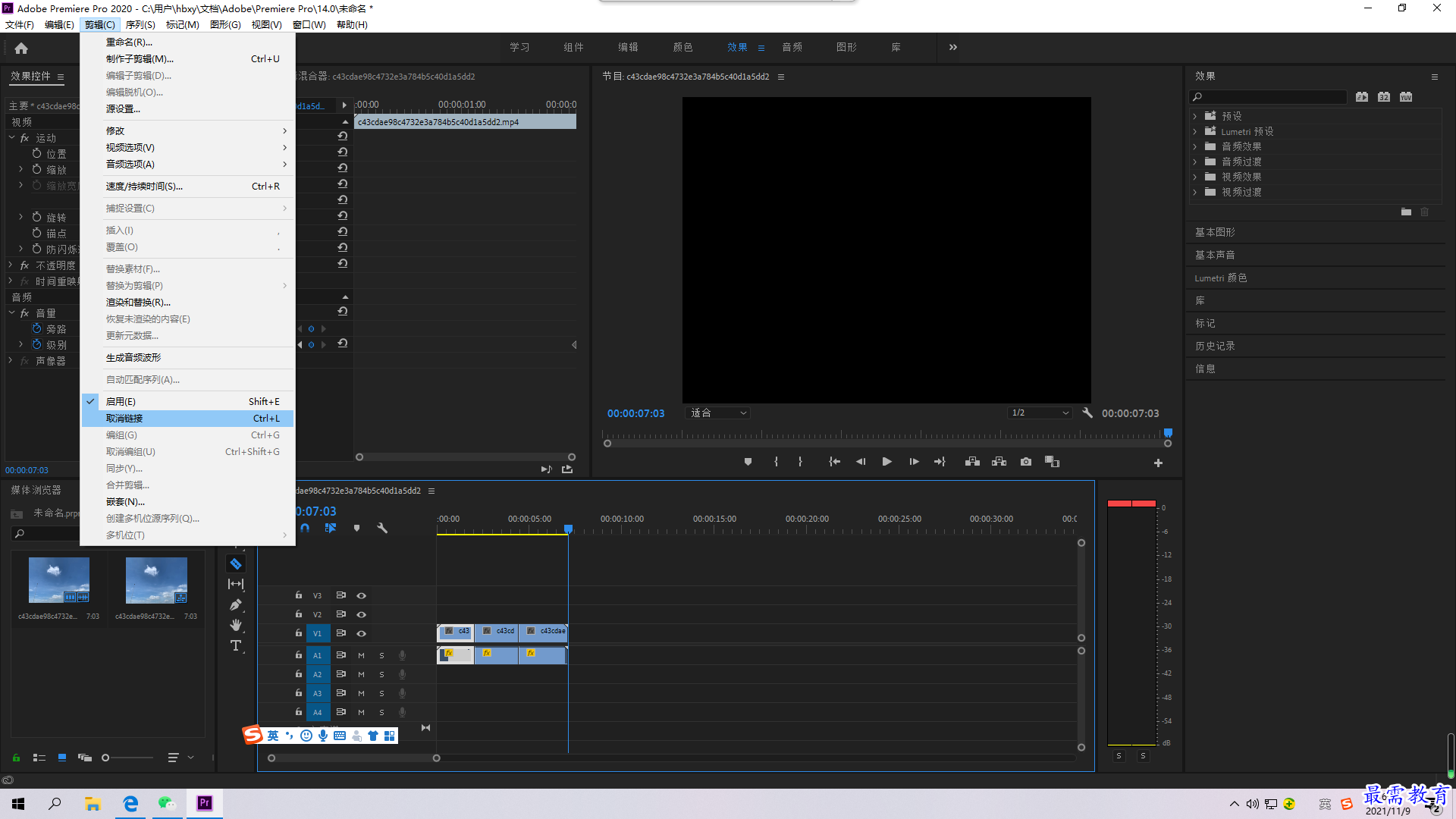The height and width of the screenshot is (819, 1456).
Task: Filter 32-bit color effects
Action: [x=1384, y=96]
